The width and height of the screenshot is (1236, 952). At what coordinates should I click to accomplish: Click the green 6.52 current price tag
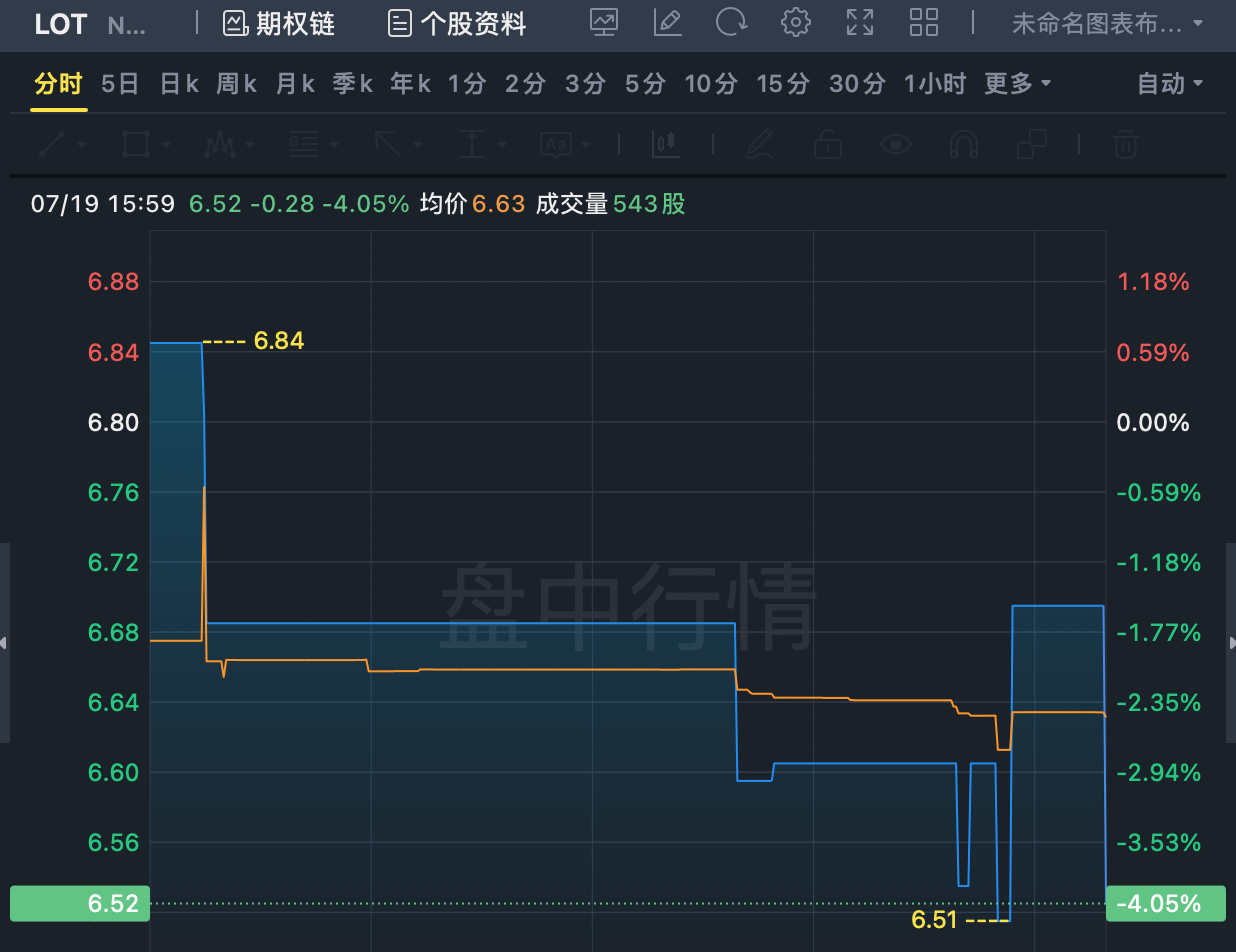pyautogui.click(x=80, y=904)
